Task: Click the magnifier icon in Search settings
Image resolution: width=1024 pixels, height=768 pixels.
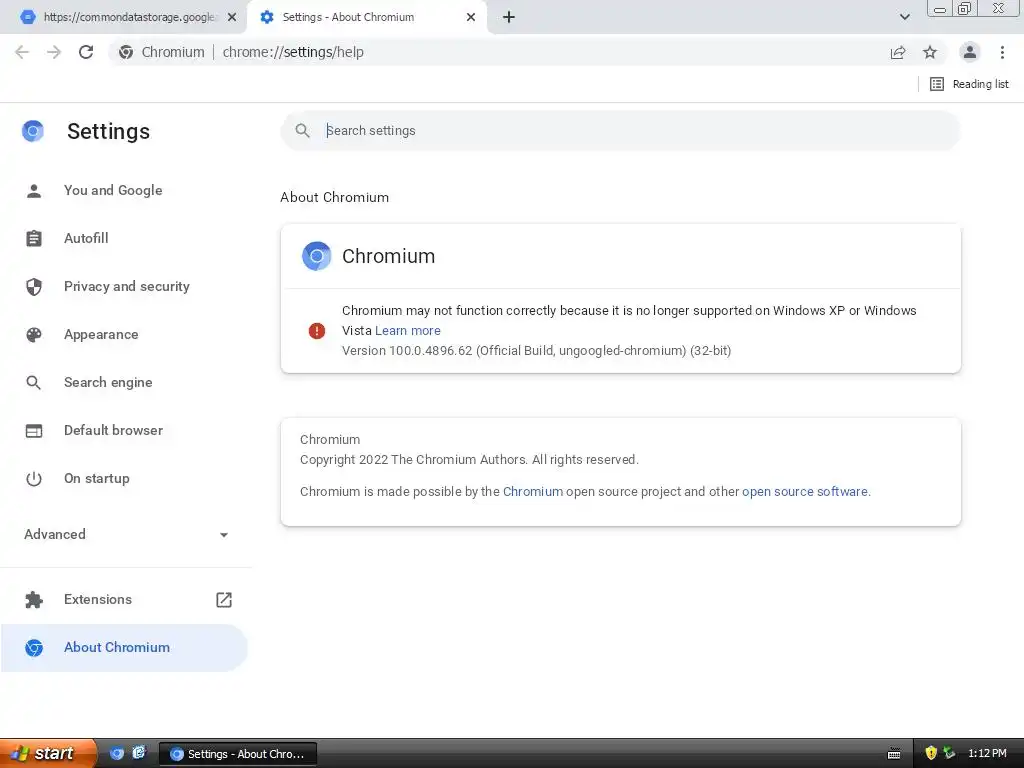Action: click(302, 131)
